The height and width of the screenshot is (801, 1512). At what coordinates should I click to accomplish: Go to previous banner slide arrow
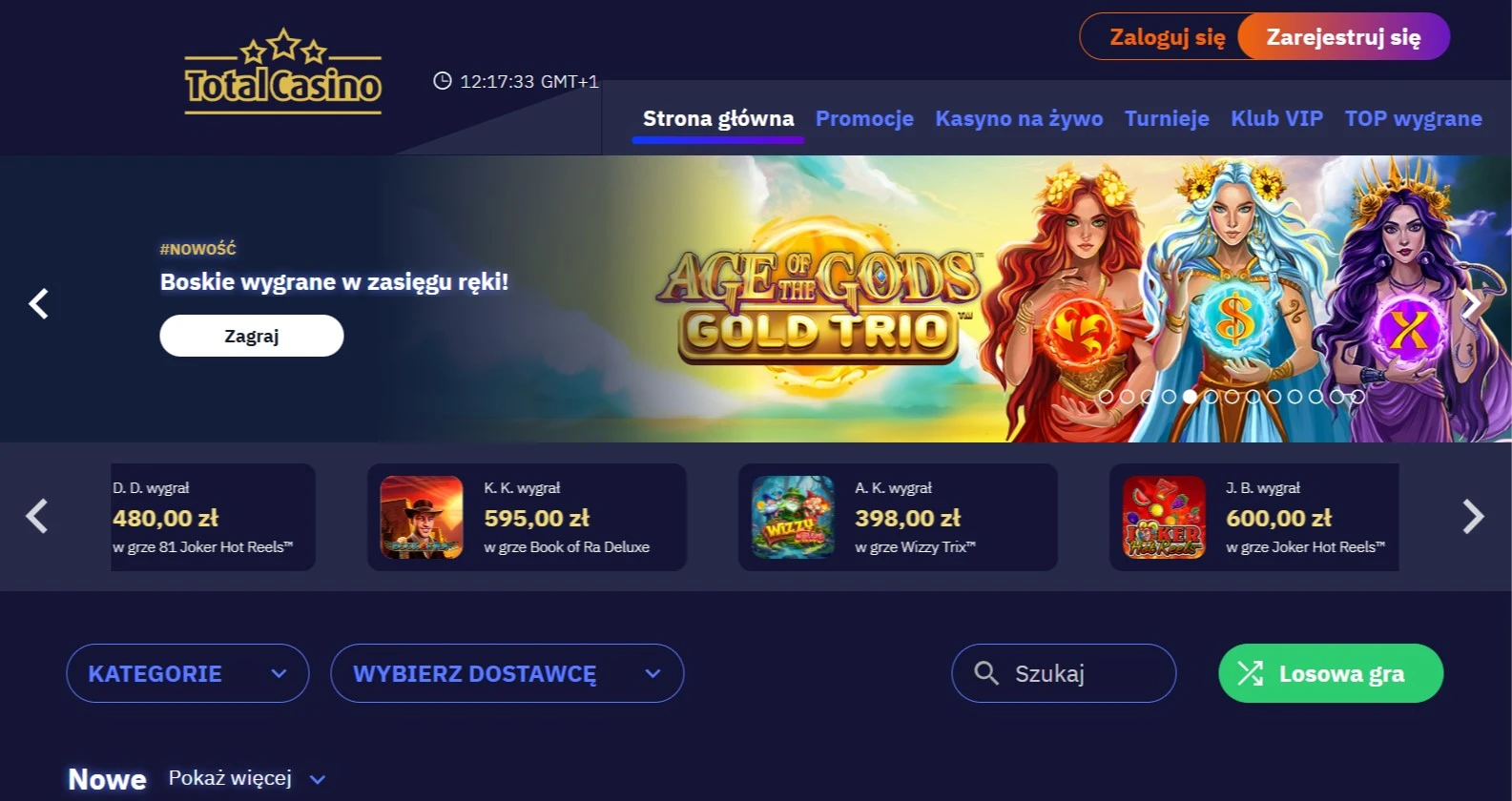[x=38, y=303]
